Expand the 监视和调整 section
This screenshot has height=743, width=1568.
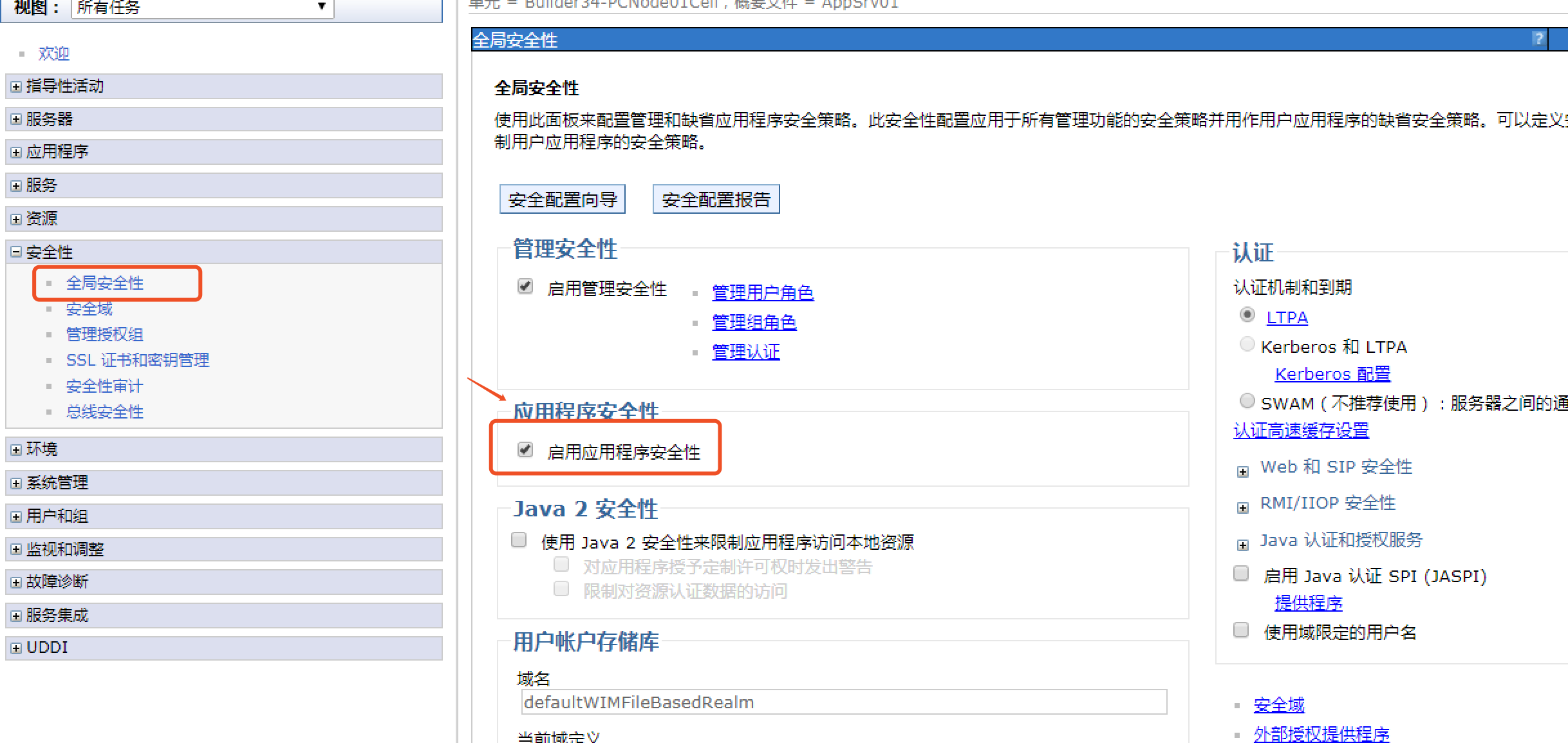(16, 549)
